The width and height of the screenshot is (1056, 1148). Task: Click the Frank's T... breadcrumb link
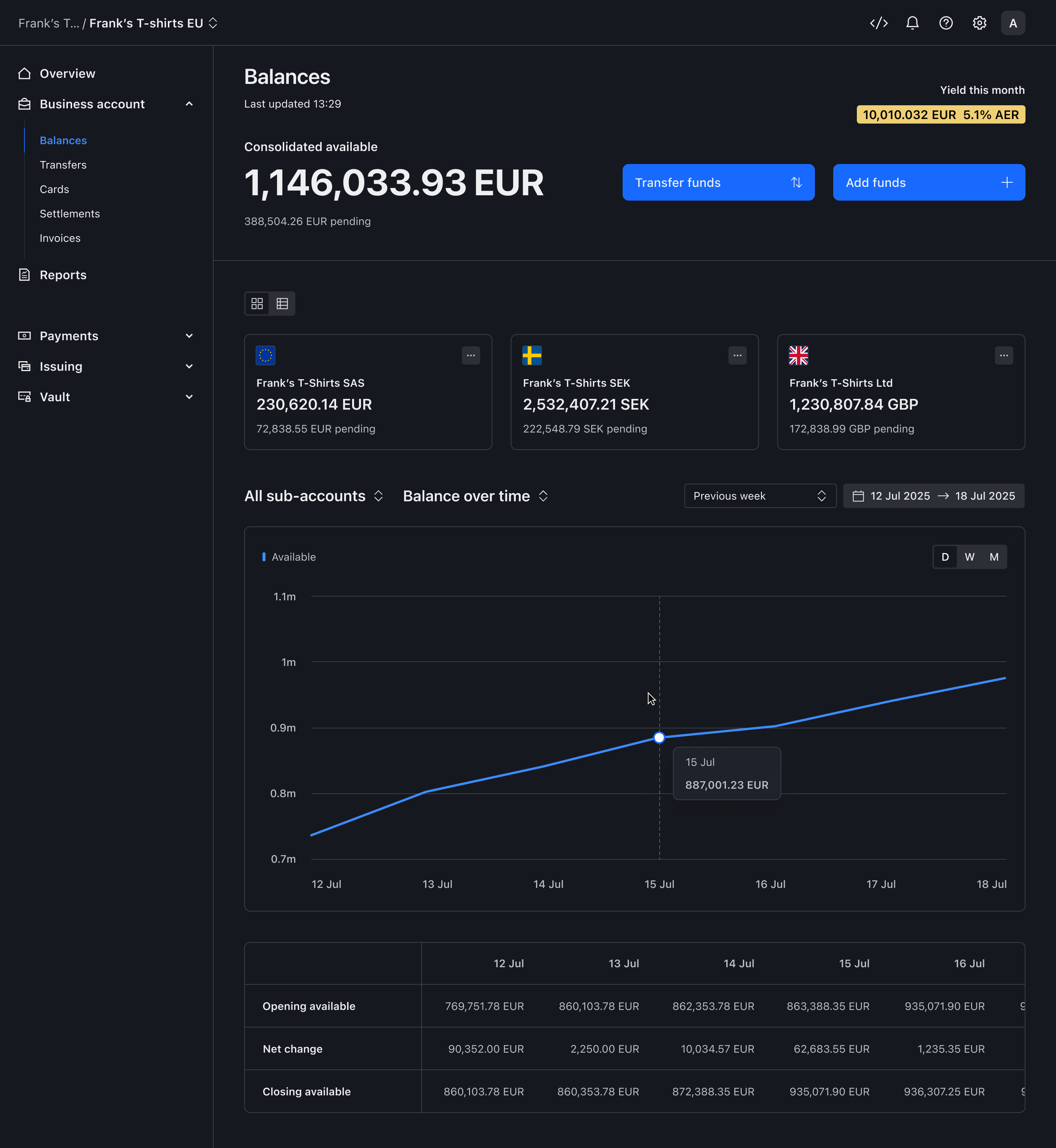point(48,23)
